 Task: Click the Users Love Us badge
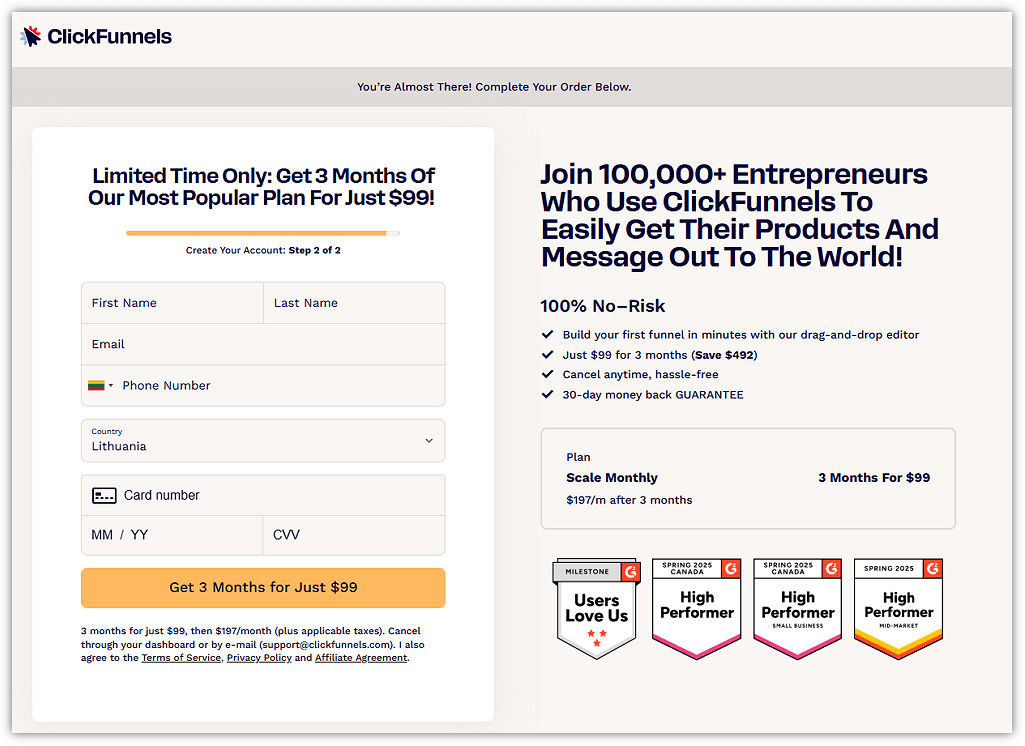tap(597, 608)
